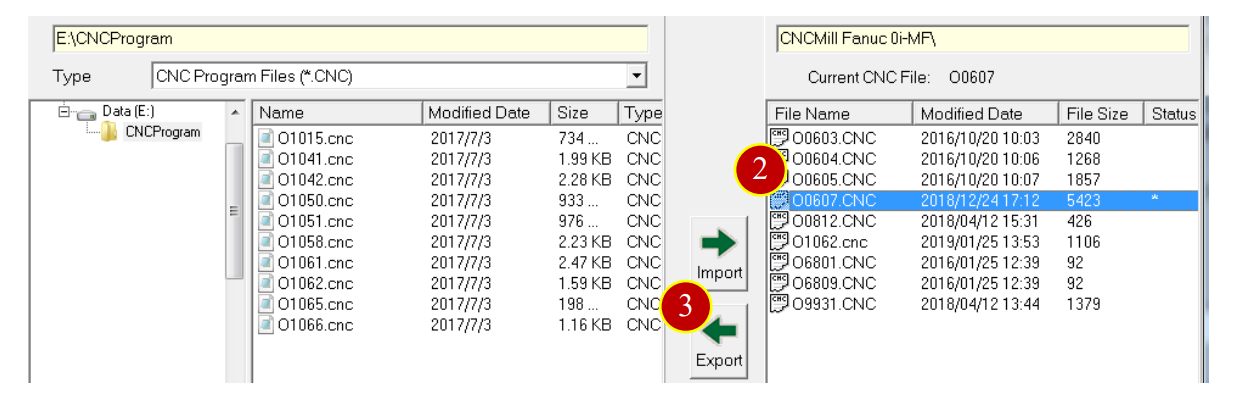Click the O1050.cnc file icon
The width and height of the screenshot is (1254, 412).
point(266,200)
